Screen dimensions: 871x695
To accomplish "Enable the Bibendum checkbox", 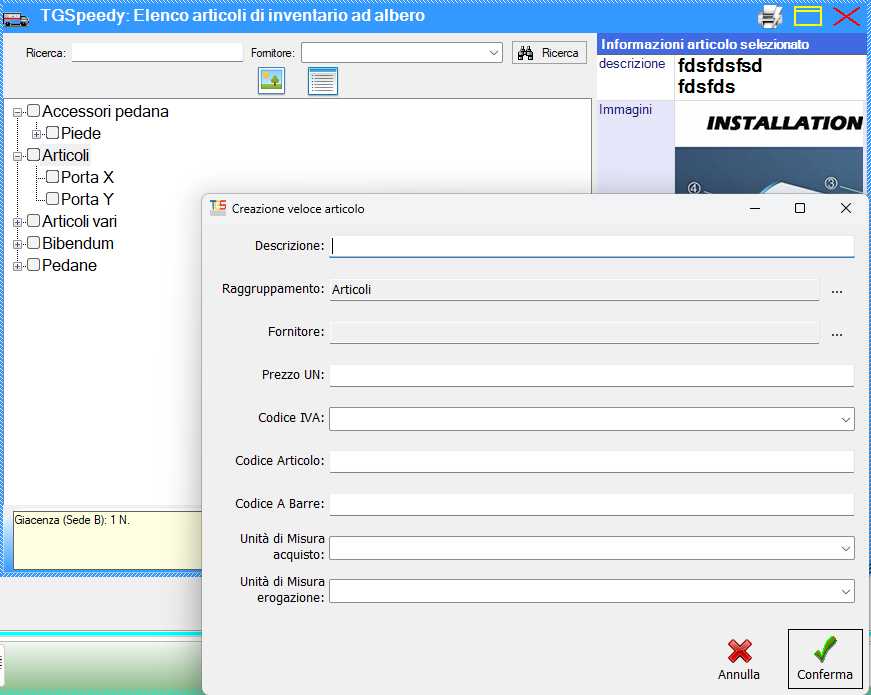I will point(34,243).
